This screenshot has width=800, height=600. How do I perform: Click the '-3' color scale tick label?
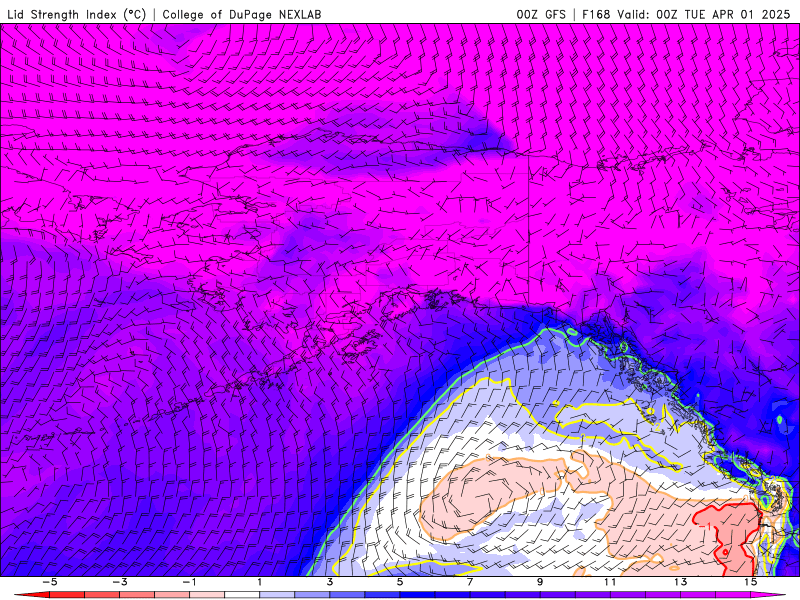[x=119, y=582]
